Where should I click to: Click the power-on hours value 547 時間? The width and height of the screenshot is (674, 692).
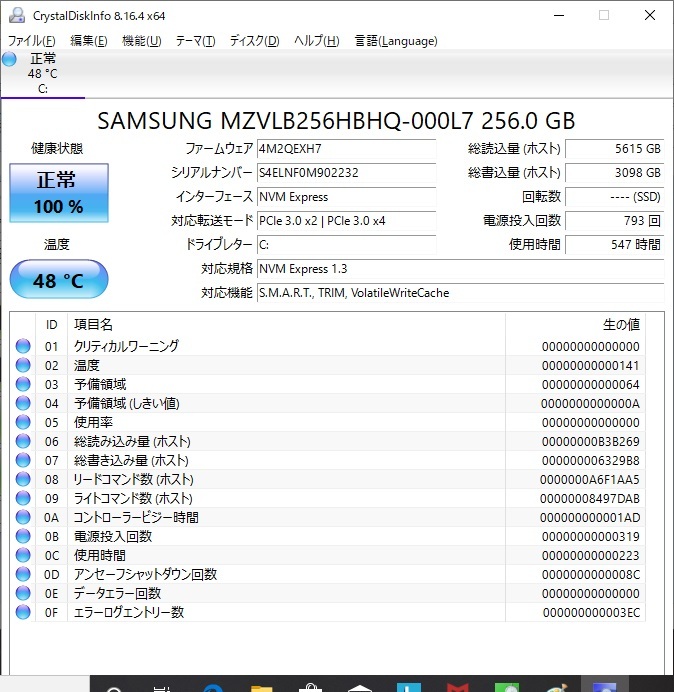tap(614, 244)
